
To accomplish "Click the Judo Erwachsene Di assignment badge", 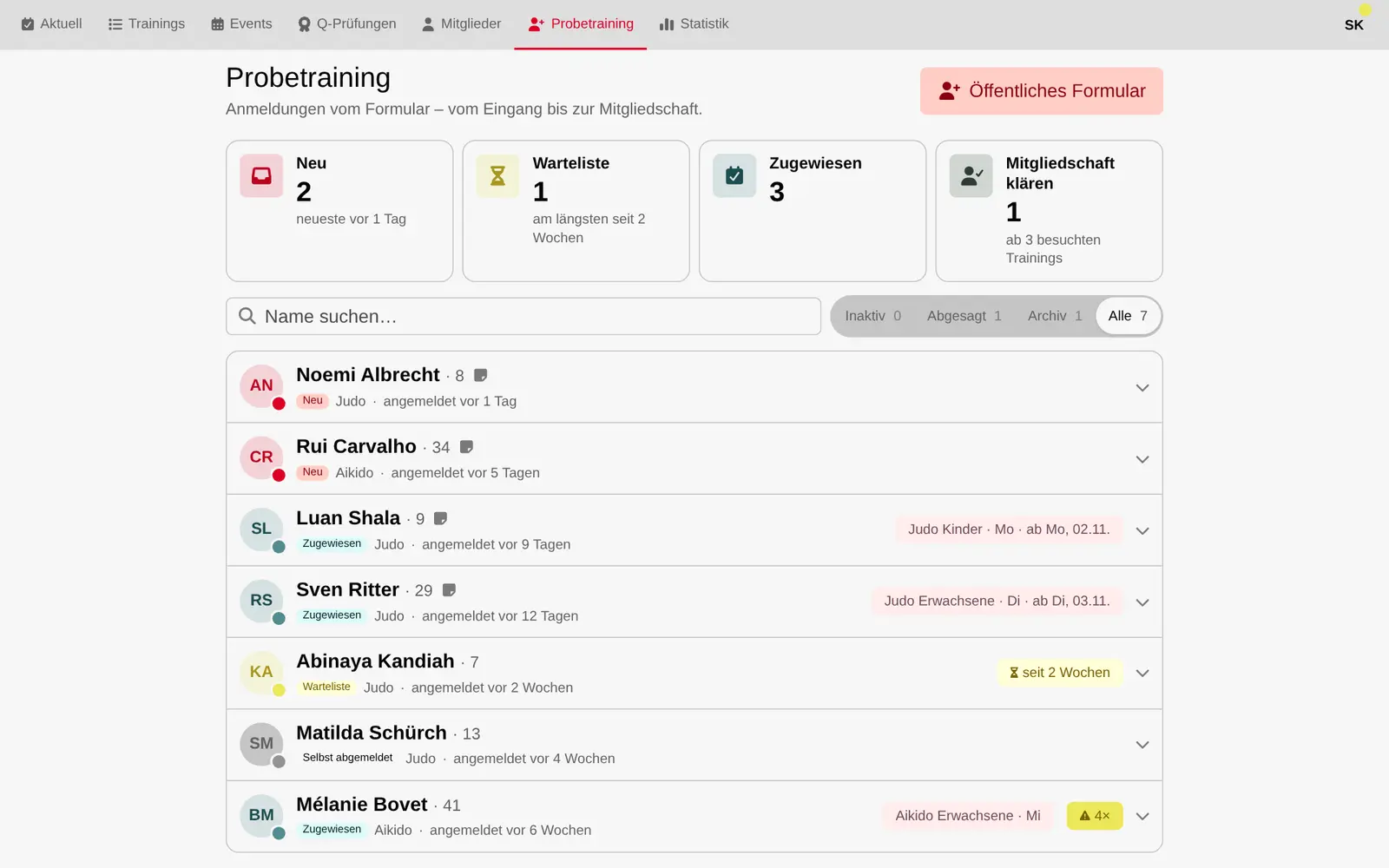I will coord(997,601).
